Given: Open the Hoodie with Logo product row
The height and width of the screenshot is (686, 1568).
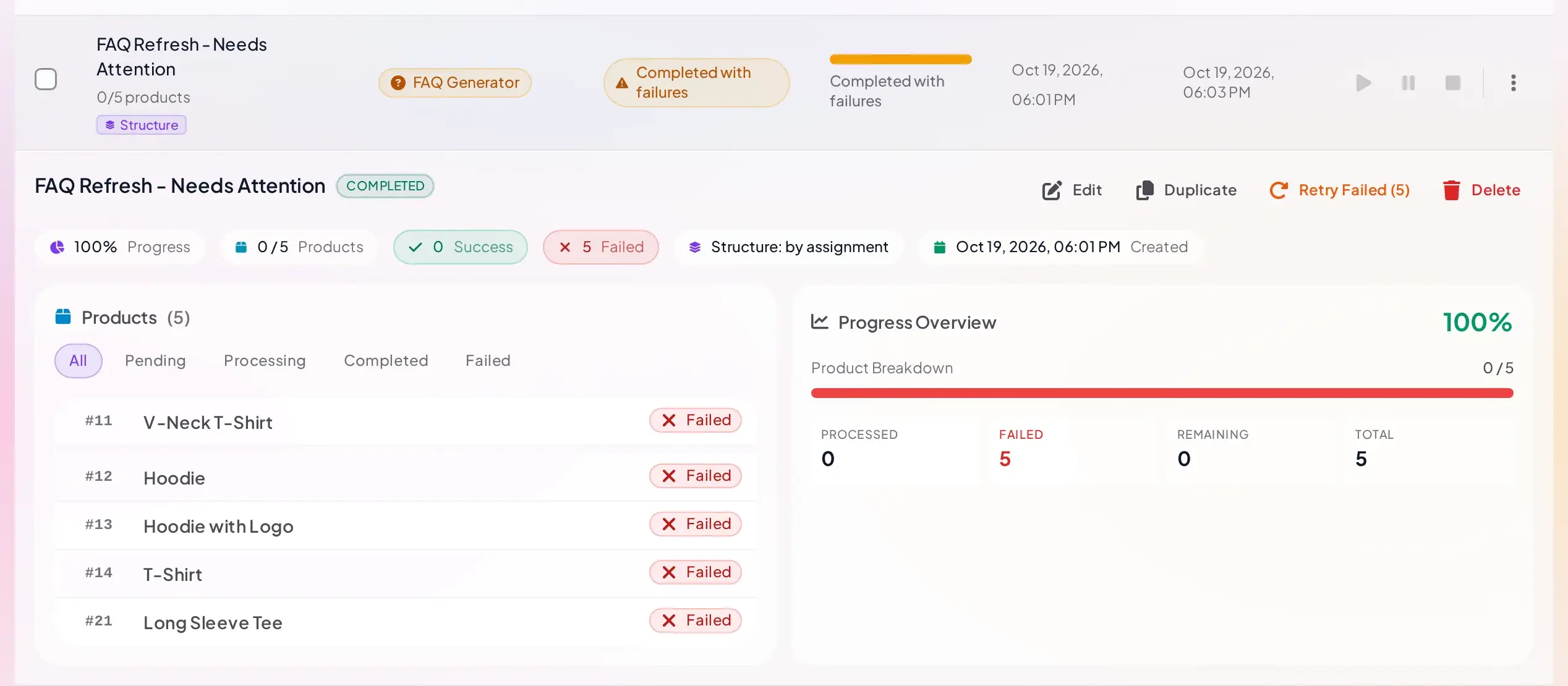Looking at the screenshot, I should coord(406,525).
